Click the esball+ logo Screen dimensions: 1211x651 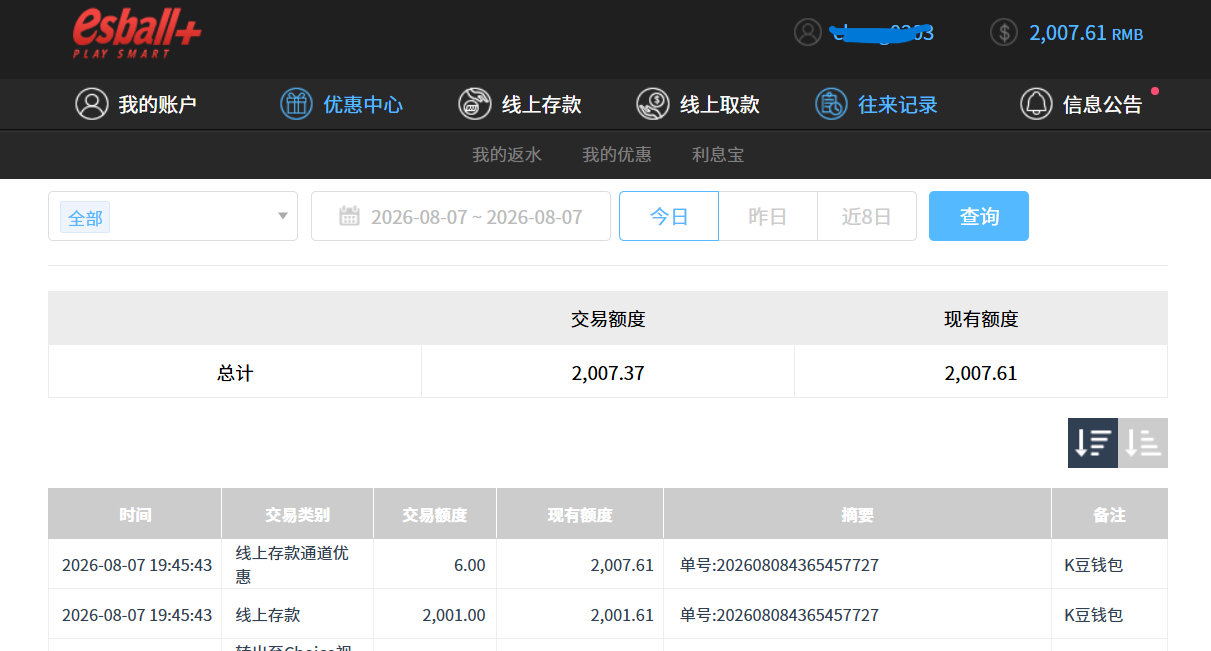(137, 33)
